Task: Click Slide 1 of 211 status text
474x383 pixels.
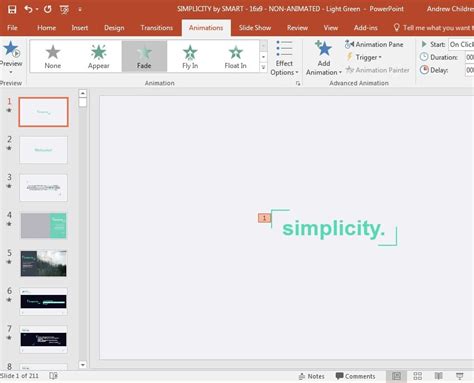Action: (x=20, y=376)
